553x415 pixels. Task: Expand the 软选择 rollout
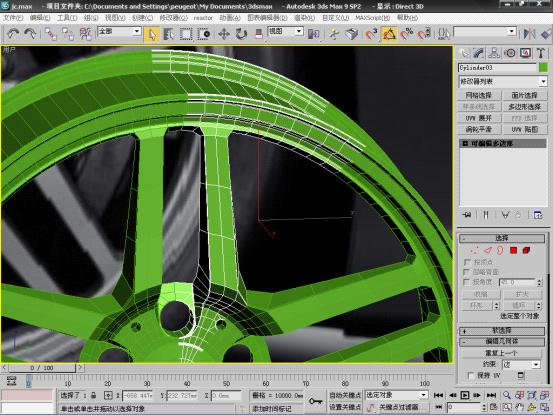[502, 331]
